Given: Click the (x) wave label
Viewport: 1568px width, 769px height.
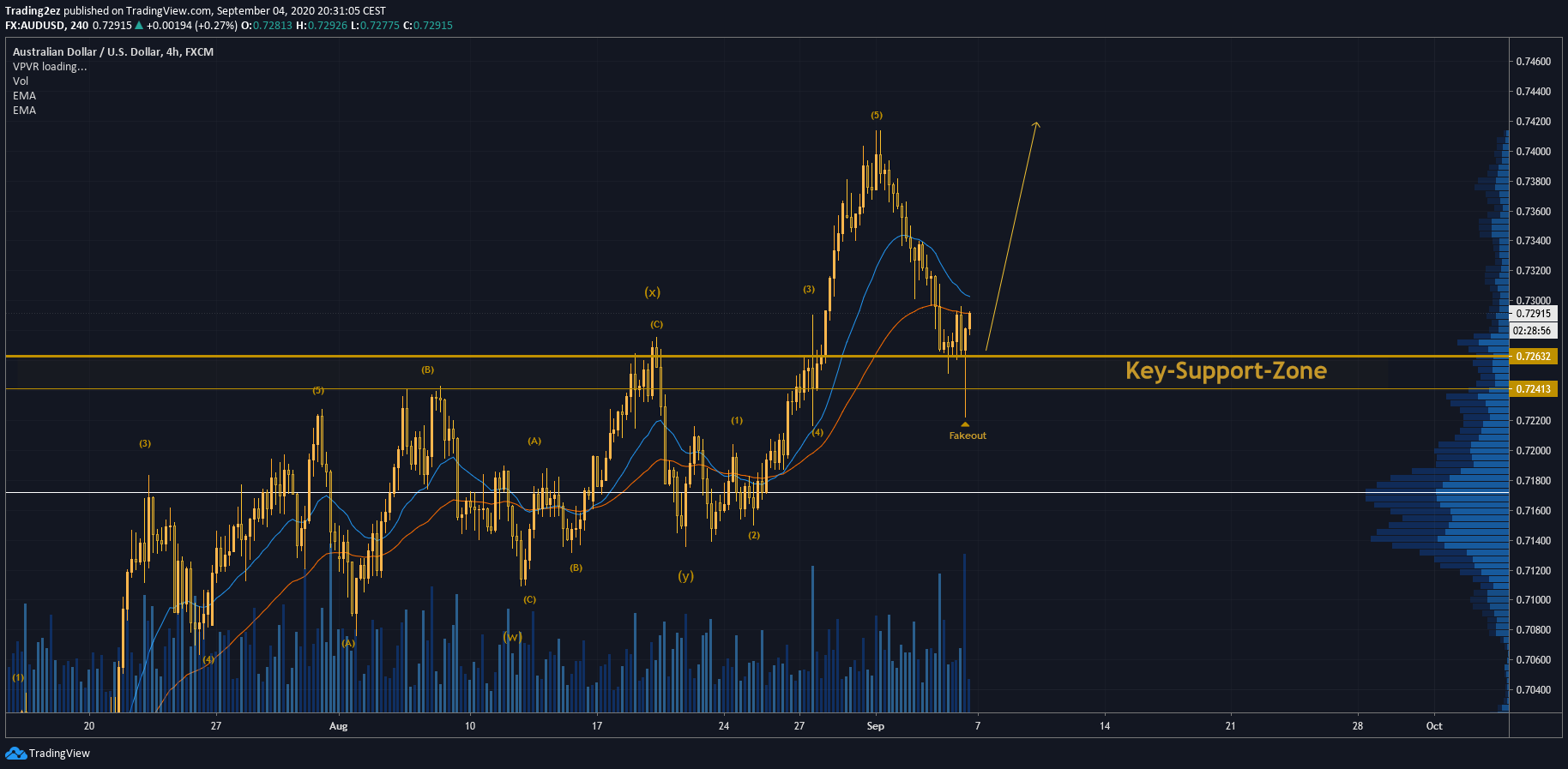Looking at the screenshot, I should tap(653, 292).
